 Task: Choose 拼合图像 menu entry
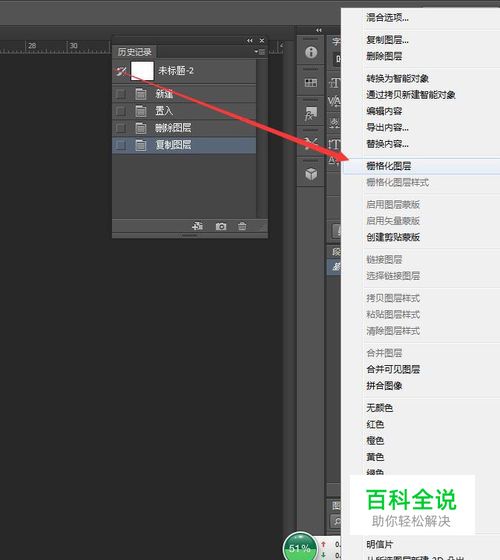tap(384, 386)
